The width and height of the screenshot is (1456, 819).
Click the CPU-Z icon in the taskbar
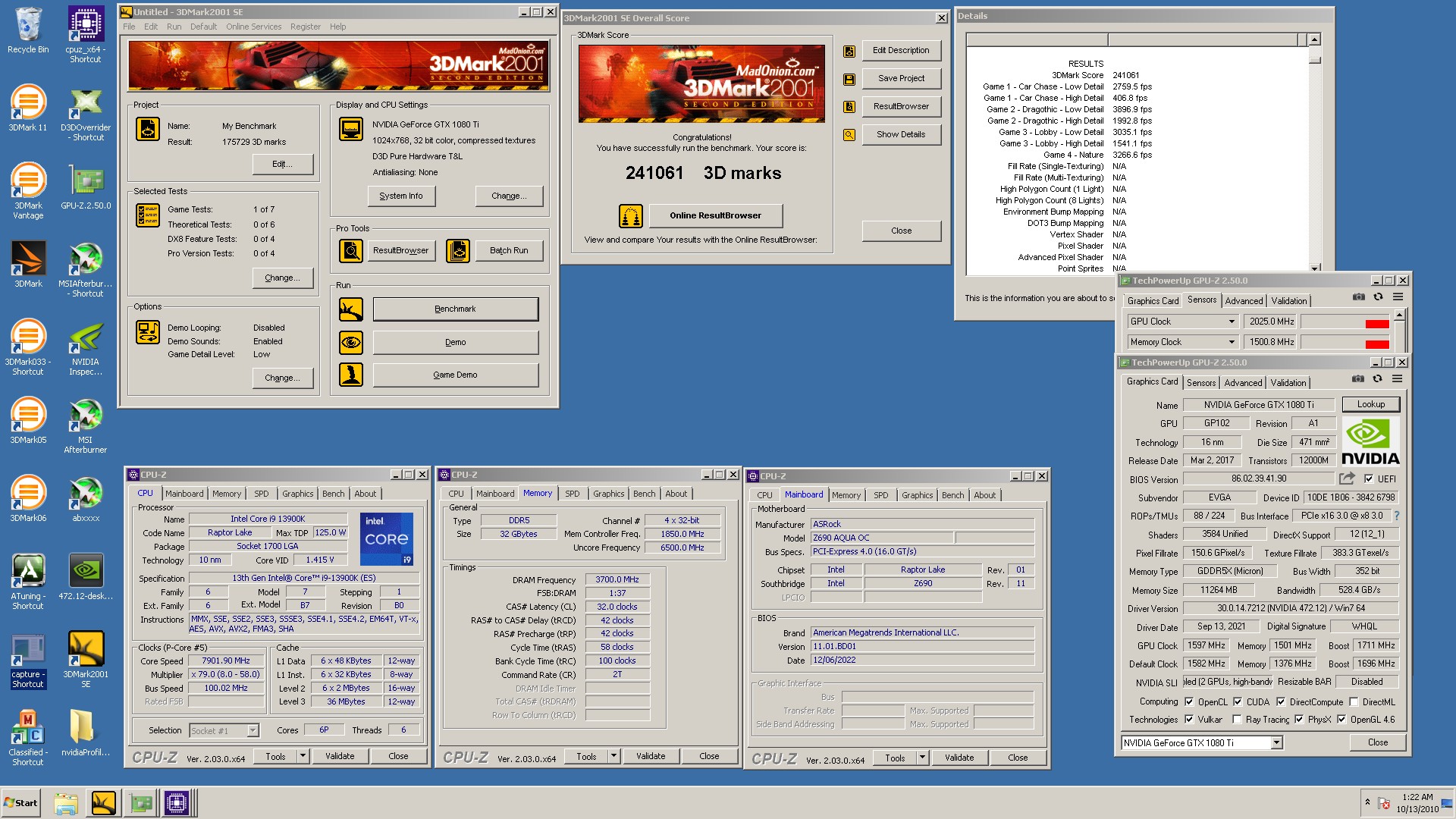(x=176, y=802)
